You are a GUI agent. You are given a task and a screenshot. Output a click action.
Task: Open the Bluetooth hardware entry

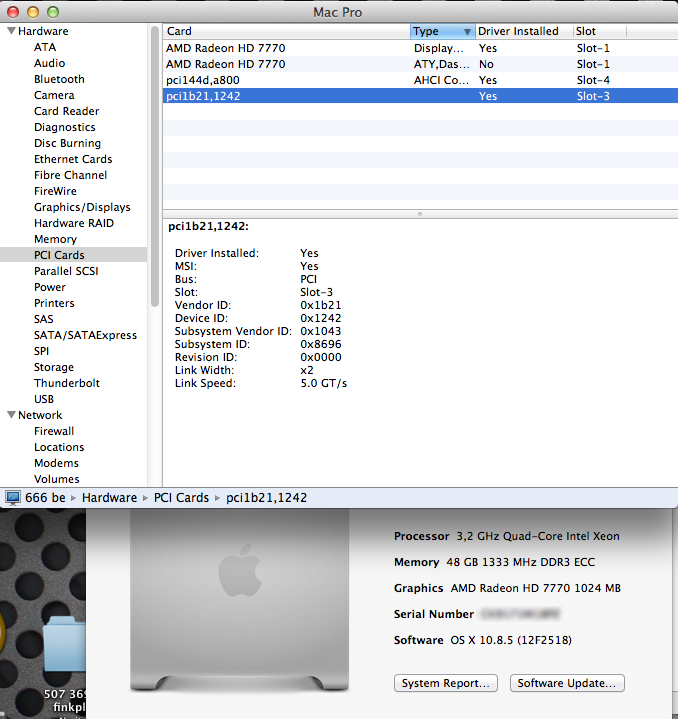coord(59,79)
